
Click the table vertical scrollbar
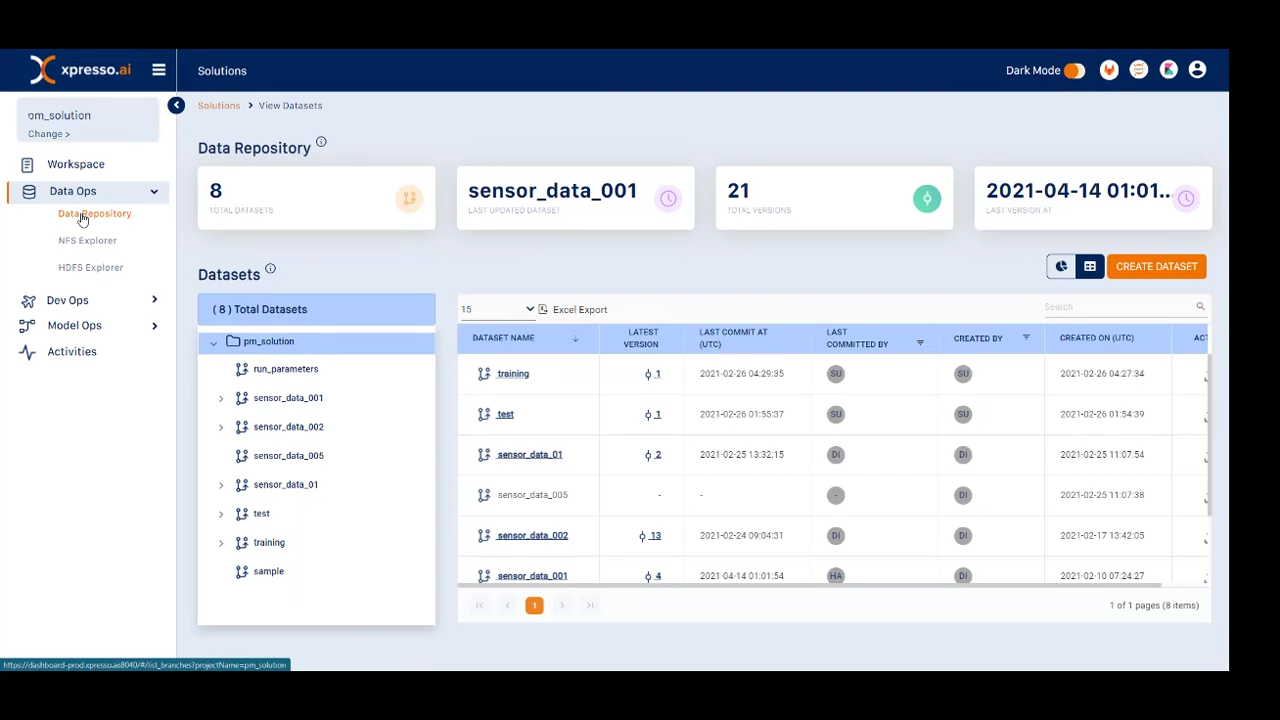[x=1210, y=435]
